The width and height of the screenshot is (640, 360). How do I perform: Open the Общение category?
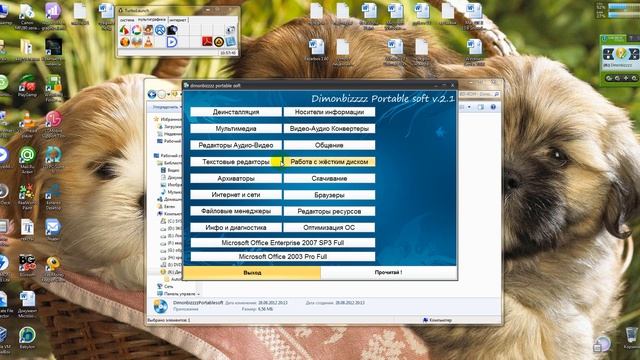329,145
